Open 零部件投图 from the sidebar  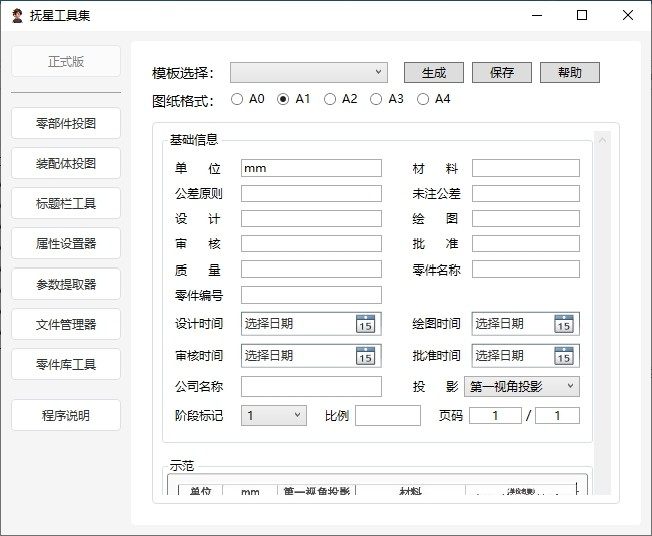tap(66, 124)
